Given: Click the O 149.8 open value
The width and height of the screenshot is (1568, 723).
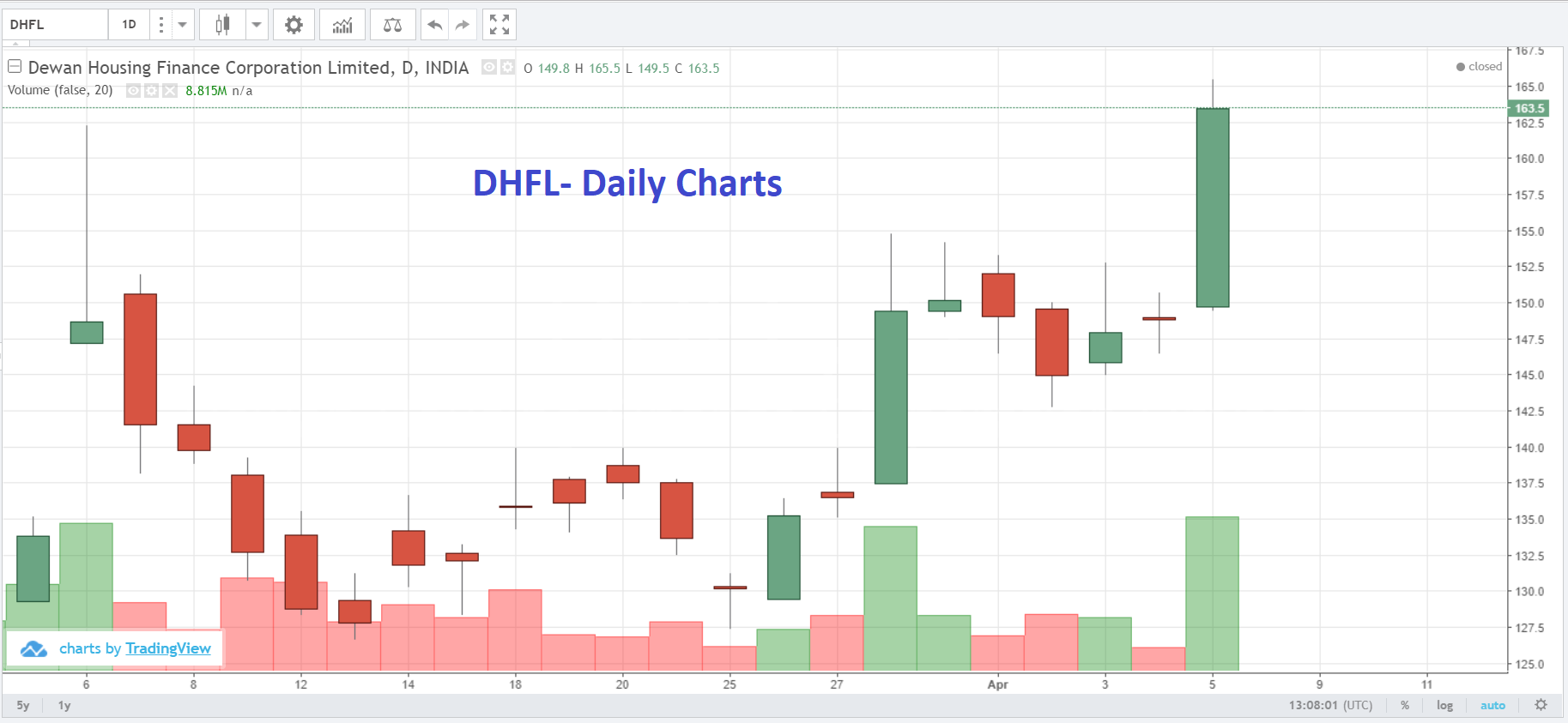Looking at the screenshot, I should coord(547,69).
